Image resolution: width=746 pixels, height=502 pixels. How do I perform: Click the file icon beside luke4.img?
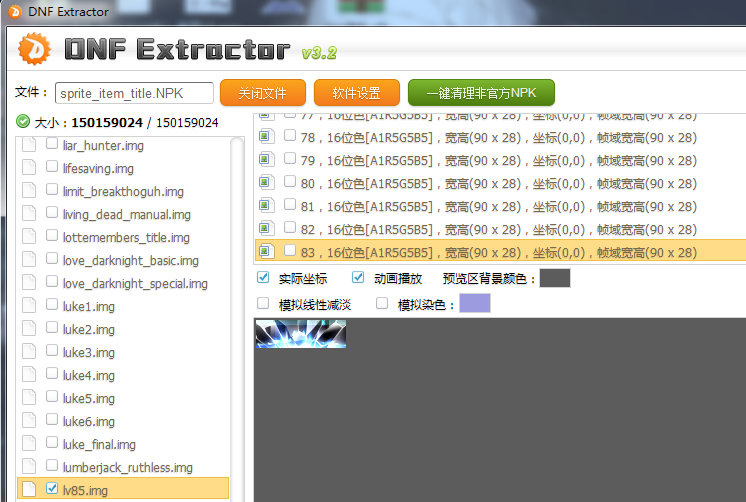point(29,374)
